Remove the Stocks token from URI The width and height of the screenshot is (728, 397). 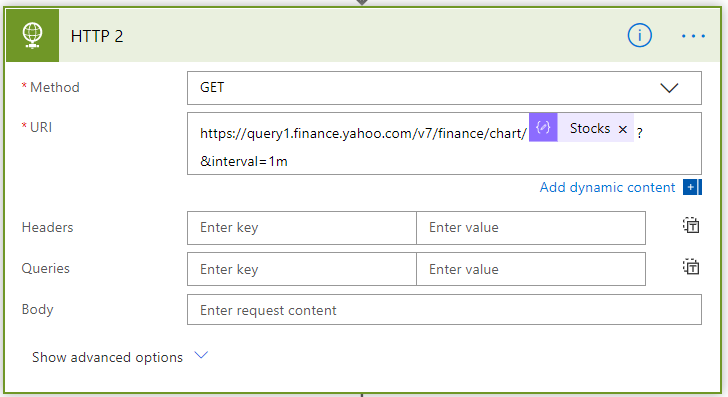(x=623, y=130)
